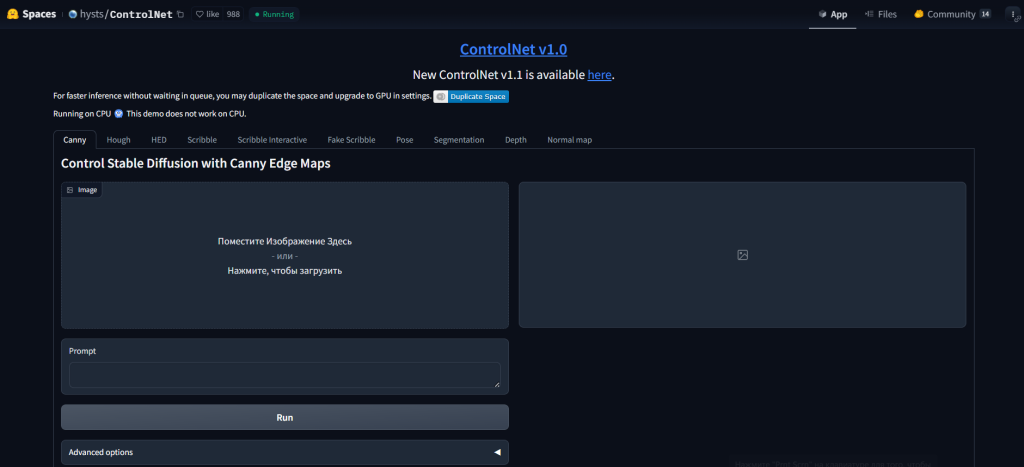Go to the Segmentation tab

point(458,140)
